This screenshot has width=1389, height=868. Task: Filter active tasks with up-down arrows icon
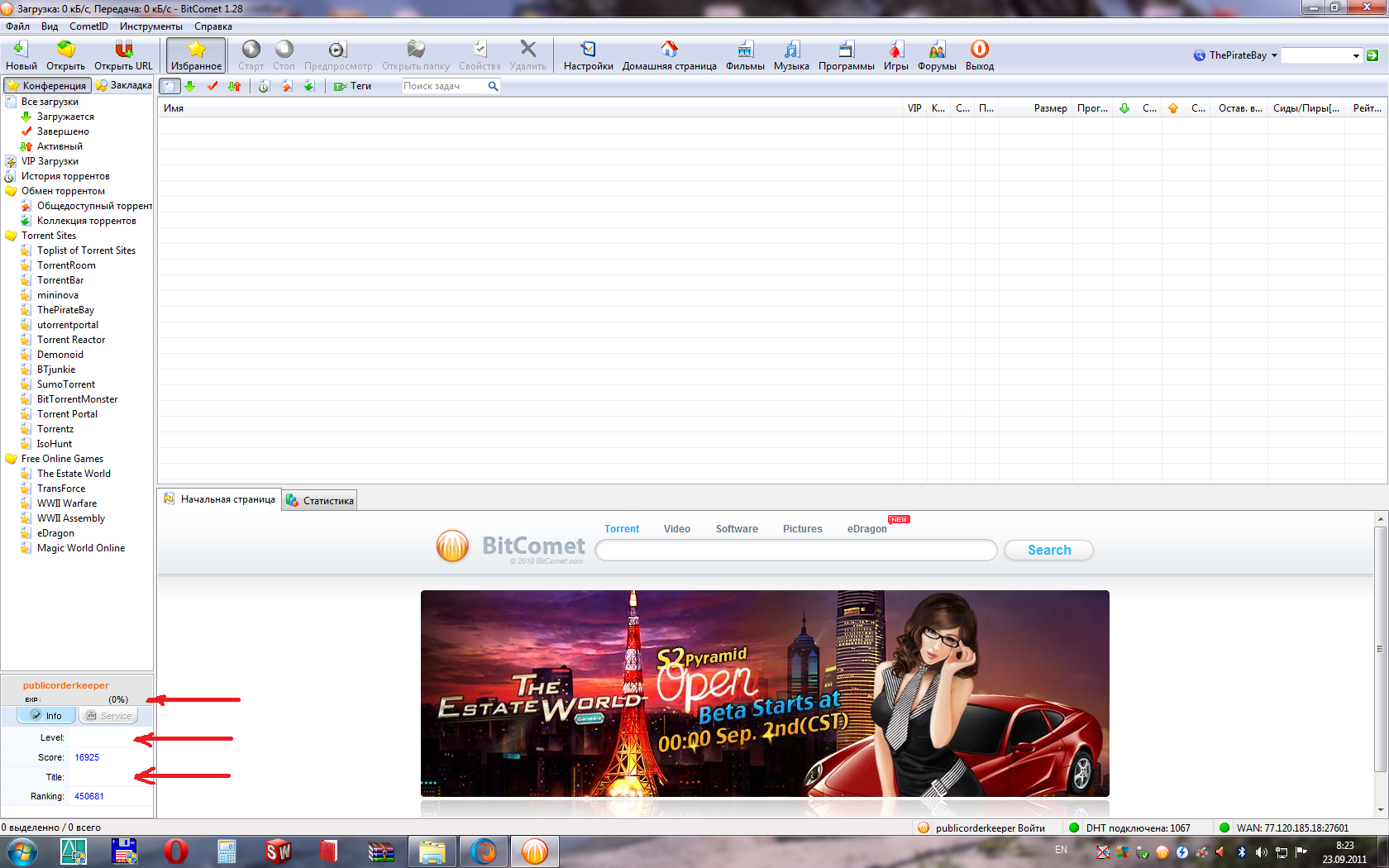coord(235,86)
